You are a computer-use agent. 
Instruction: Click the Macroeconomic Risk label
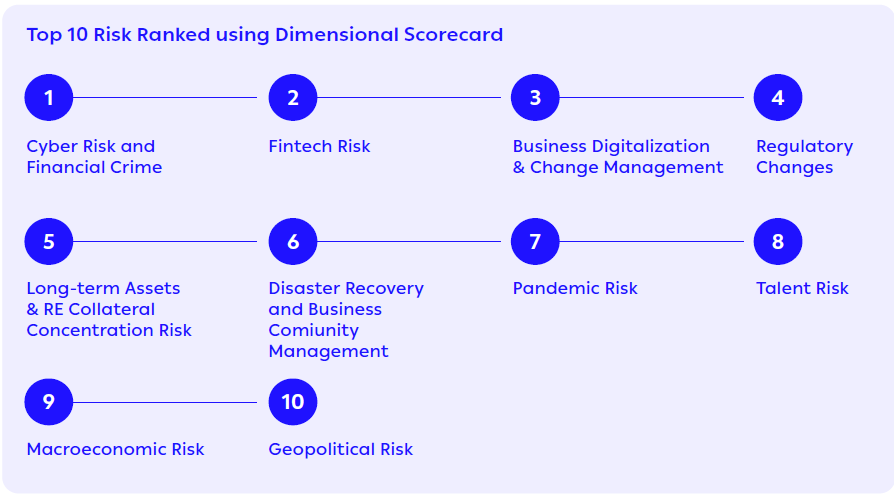pyautogui.click(x=115, y=449)
